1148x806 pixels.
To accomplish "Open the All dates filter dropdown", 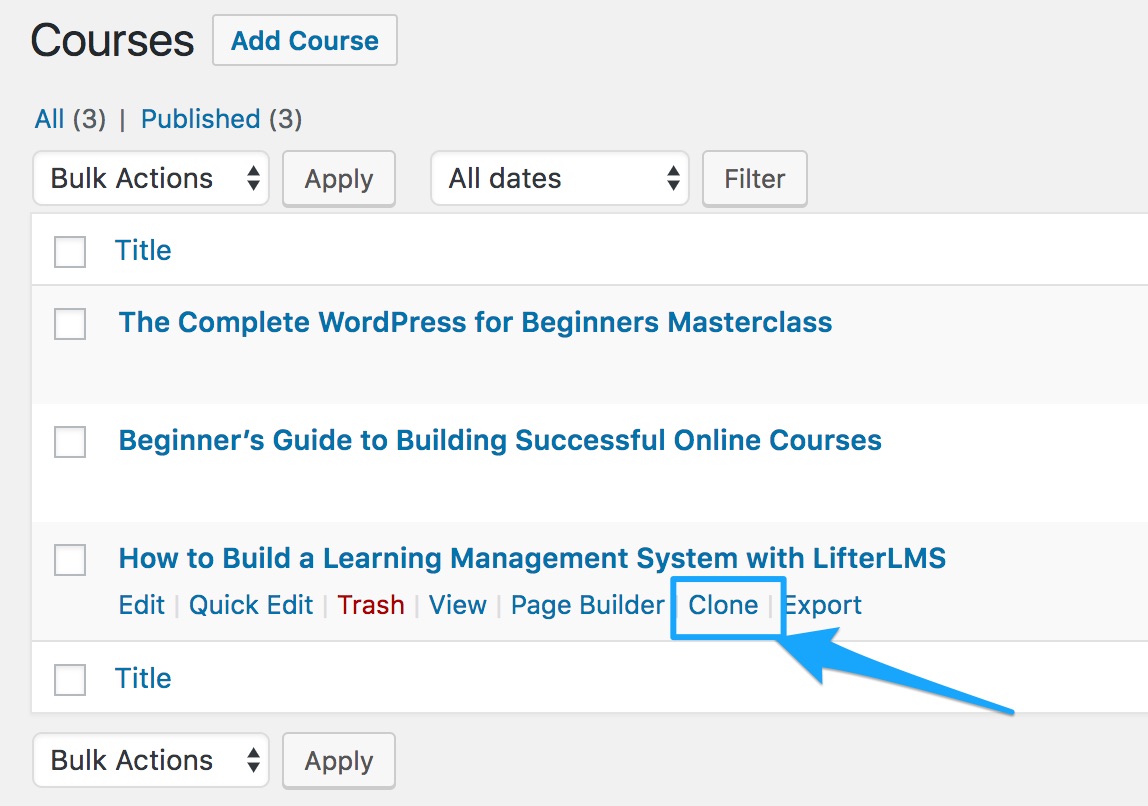I will (x=559, y=178).
